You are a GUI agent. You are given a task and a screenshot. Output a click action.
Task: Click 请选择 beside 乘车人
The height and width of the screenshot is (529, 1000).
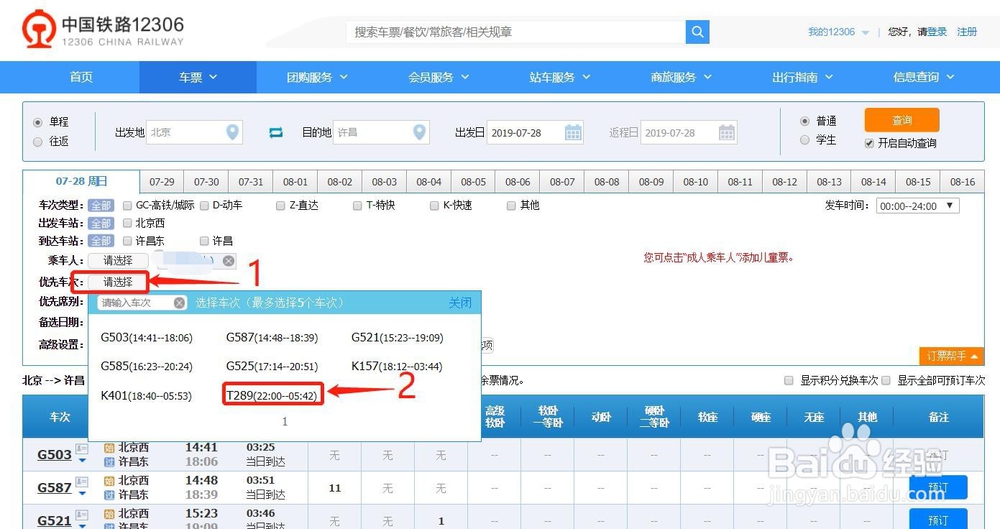click(118, 260)
